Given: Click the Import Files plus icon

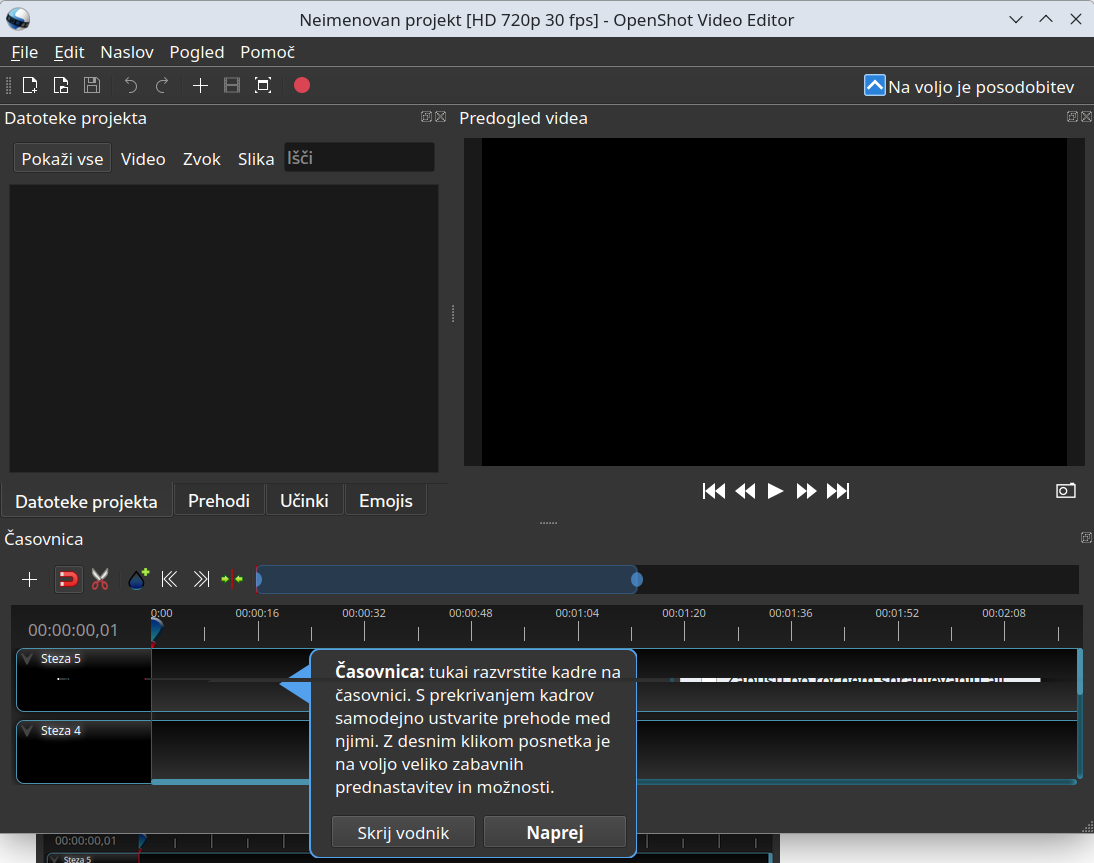Looking at the screenshot, I should (x=200, y=86).
